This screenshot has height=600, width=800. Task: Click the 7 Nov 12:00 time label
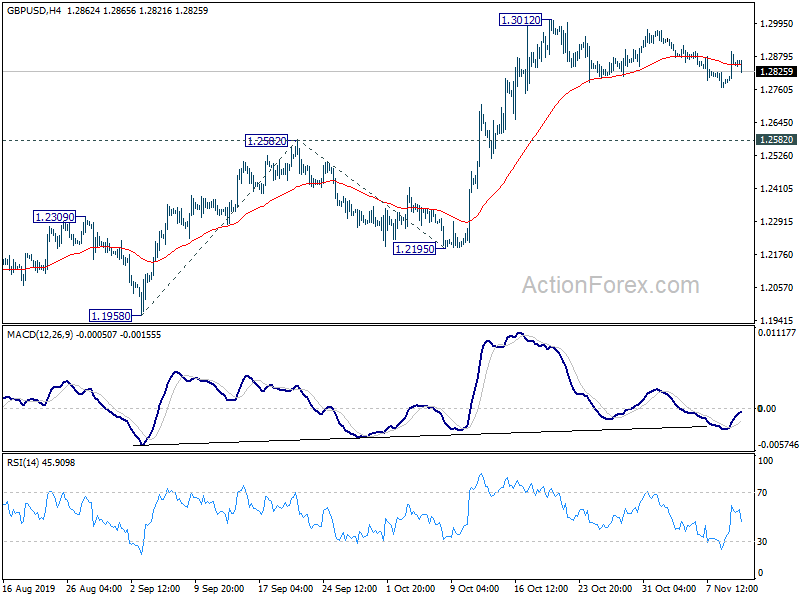tap(732, 588)
